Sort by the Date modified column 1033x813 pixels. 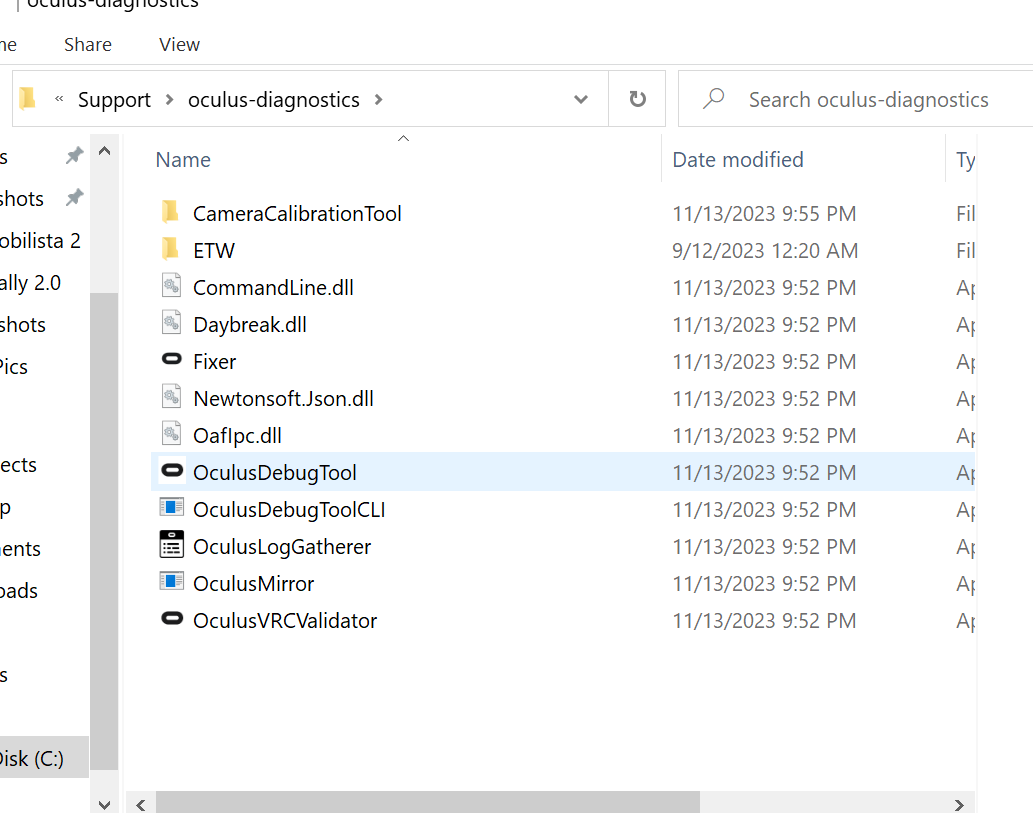738,160
